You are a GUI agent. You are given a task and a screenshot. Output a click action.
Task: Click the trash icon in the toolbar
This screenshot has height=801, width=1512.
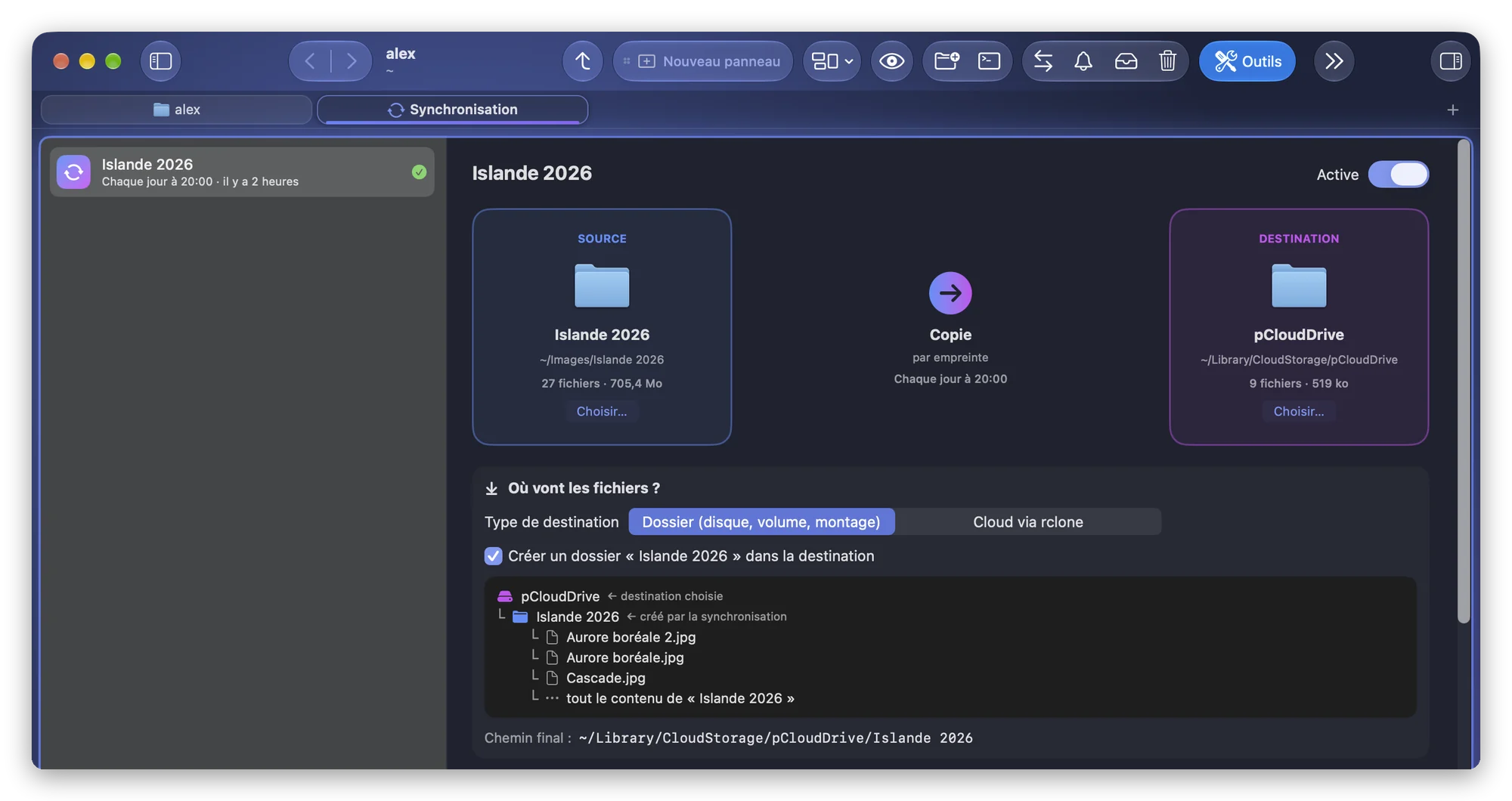click(x=1167, y=61)
